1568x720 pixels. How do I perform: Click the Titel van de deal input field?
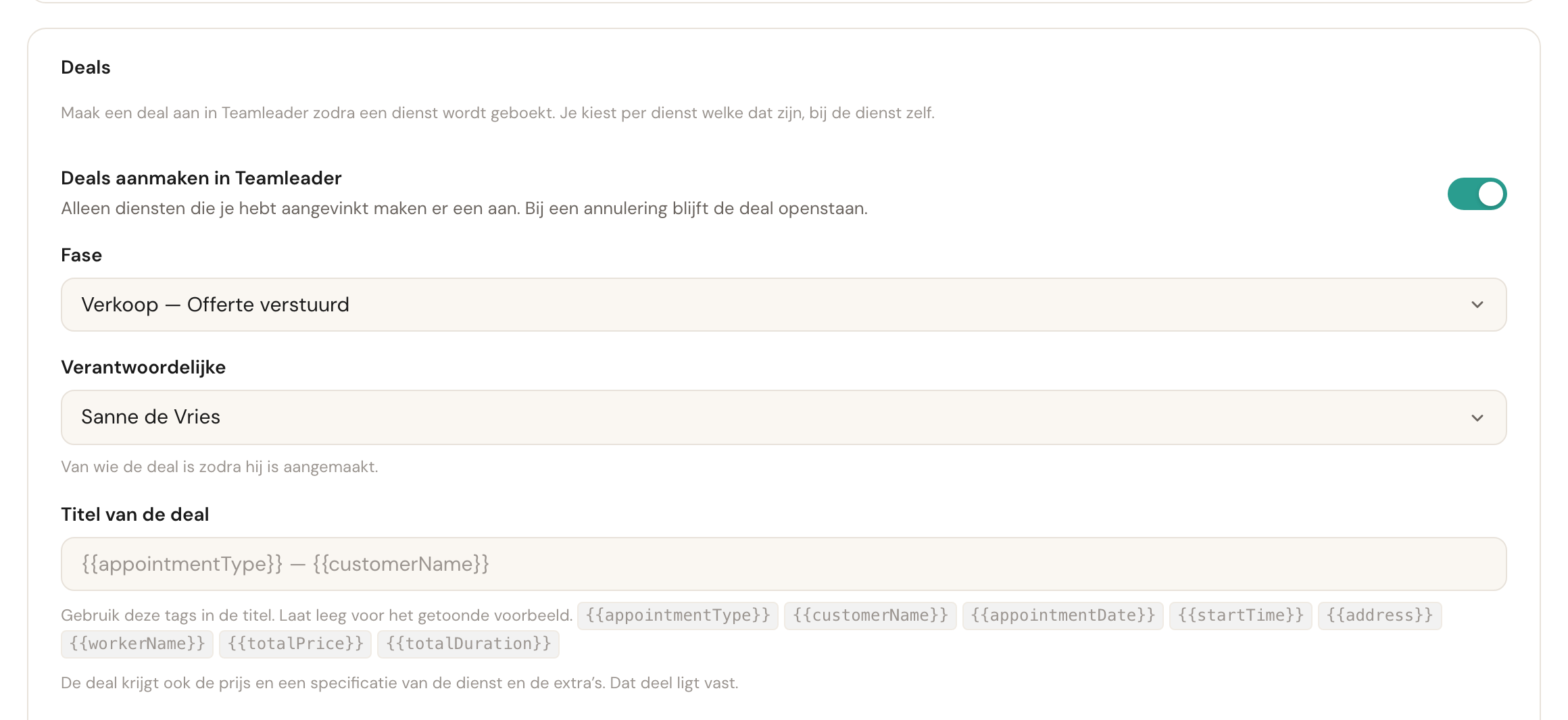click(x=783, y=564)
